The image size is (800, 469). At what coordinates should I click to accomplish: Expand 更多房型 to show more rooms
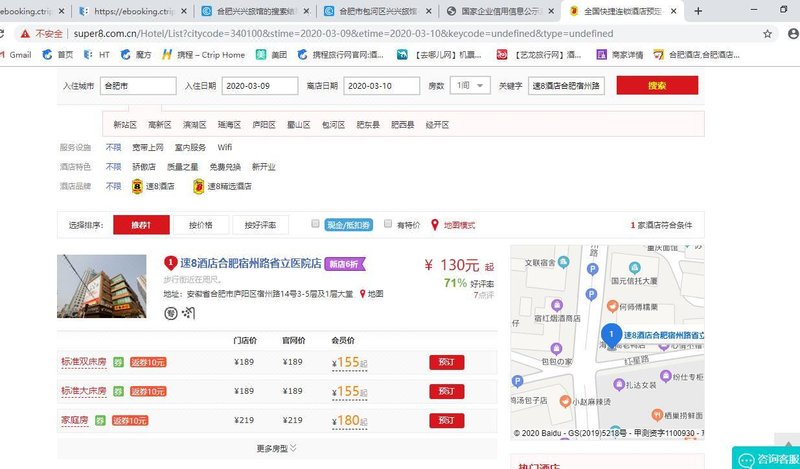pos(277,448)
